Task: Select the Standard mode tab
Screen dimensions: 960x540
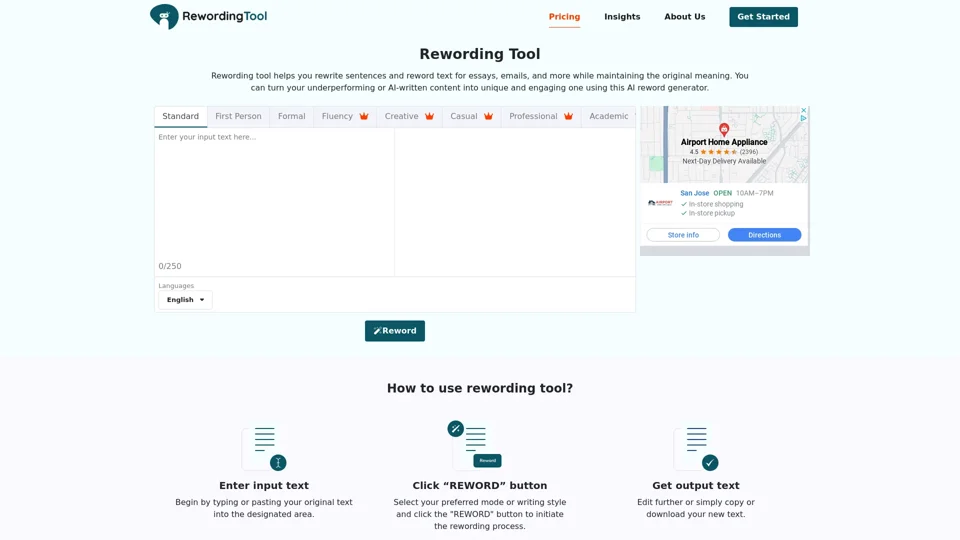Action: pyautogui.click(x=181, y=116)
